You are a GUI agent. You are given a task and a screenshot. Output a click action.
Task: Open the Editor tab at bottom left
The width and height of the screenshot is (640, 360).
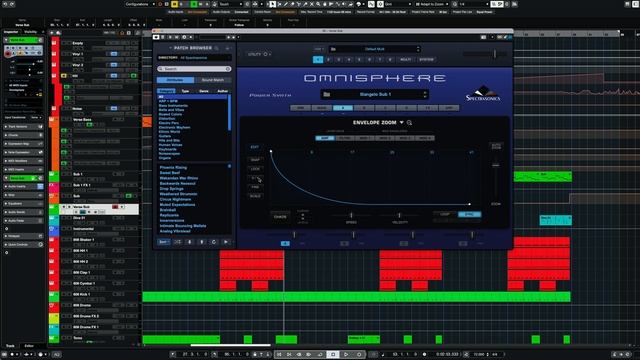[29, 346]
